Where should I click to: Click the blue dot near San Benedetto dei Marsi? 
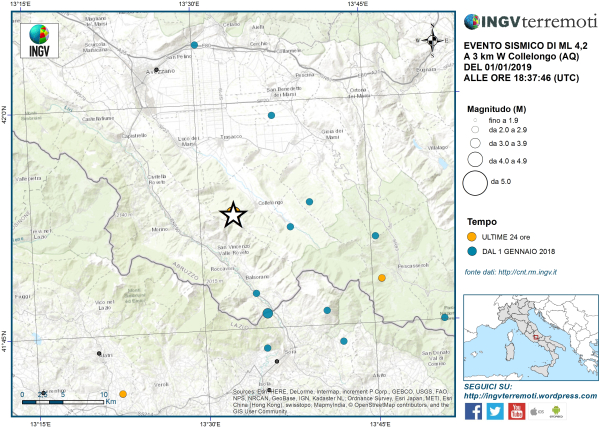point(271,116)
